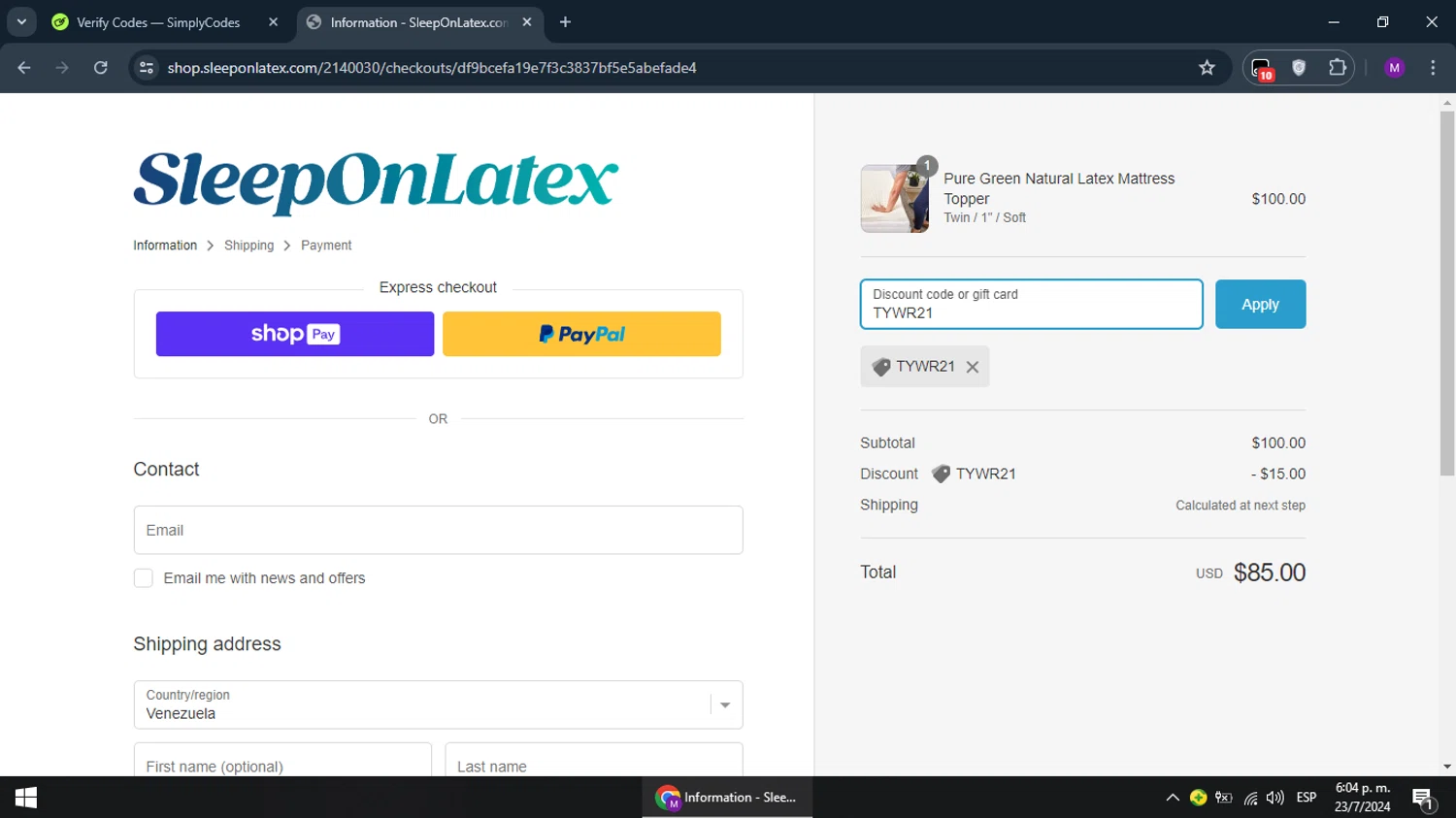Image resolution: width=1456 pixels, height=818 pixels.
Task: Click Pure Green Natural Latex Mattress Topper title
Action: point(1059,188)
